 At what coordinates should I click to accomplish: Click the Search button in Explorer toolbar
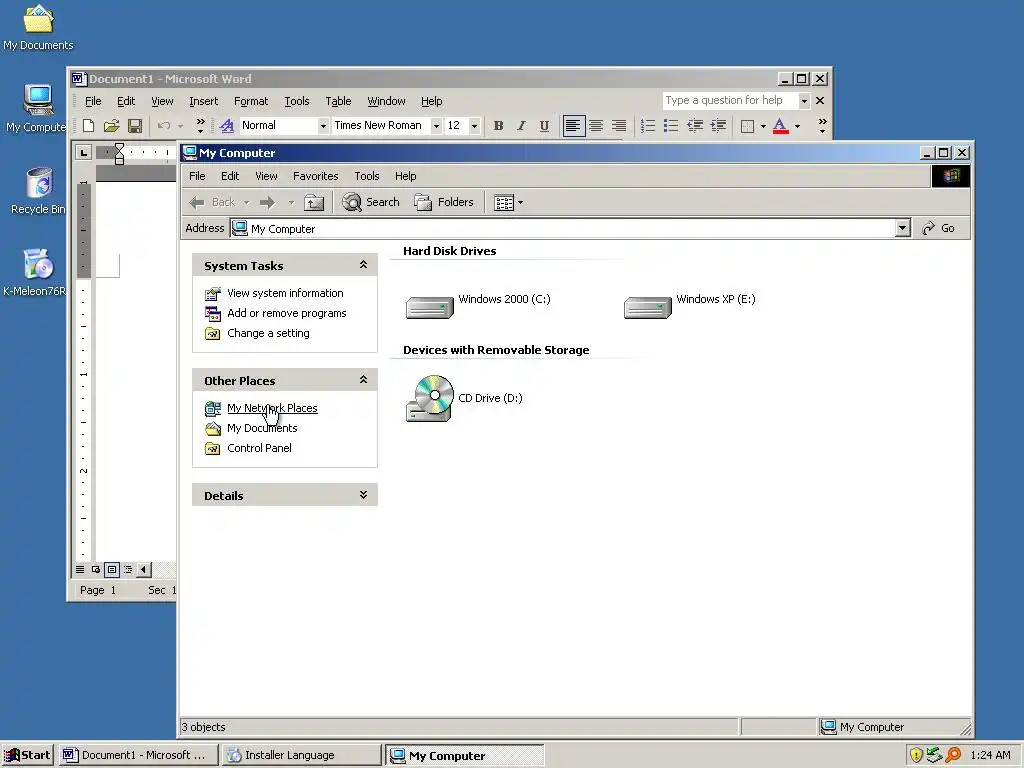point(371,202)
